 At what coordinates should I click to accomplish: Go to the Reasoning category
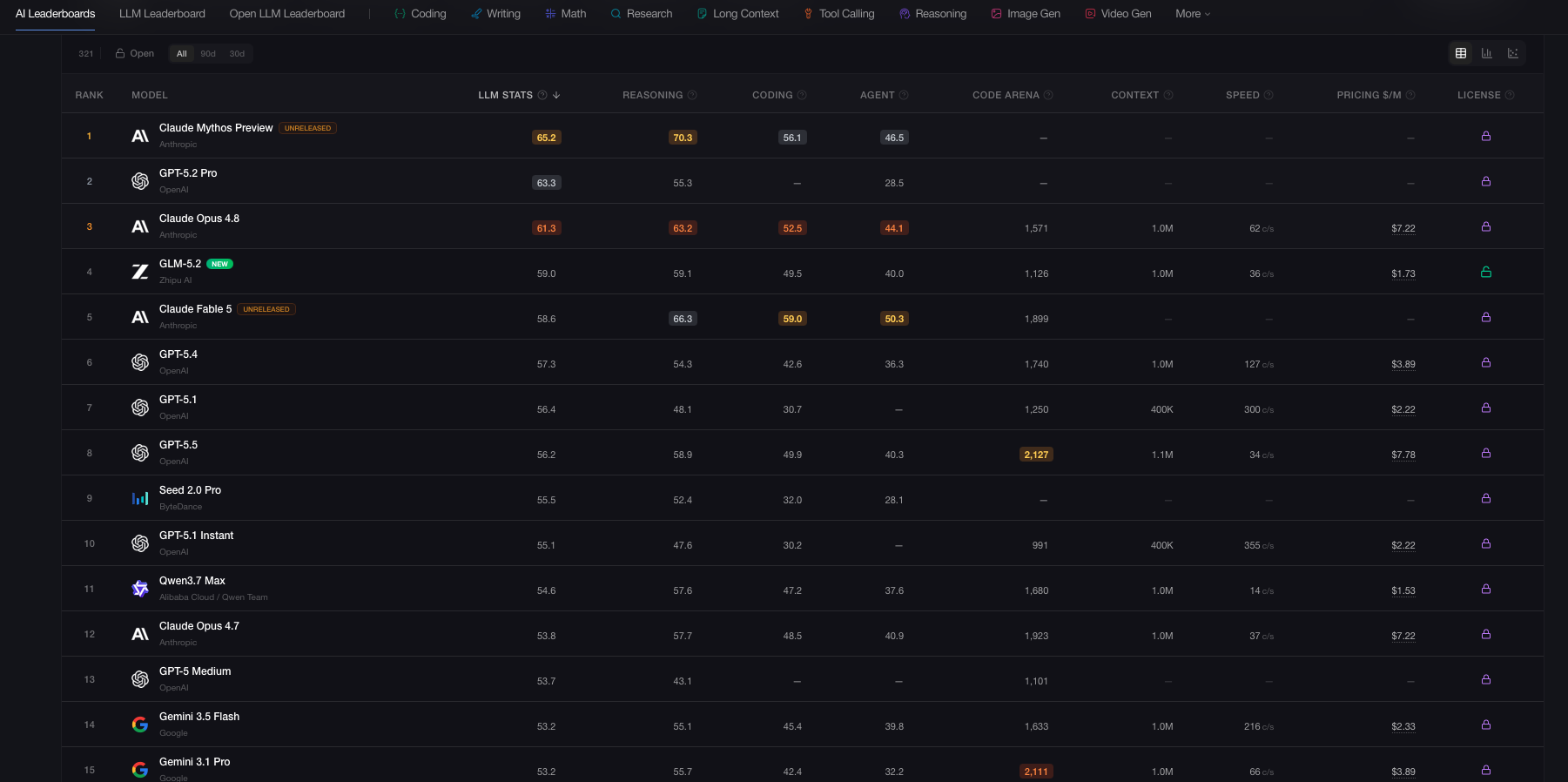point(932,14)
